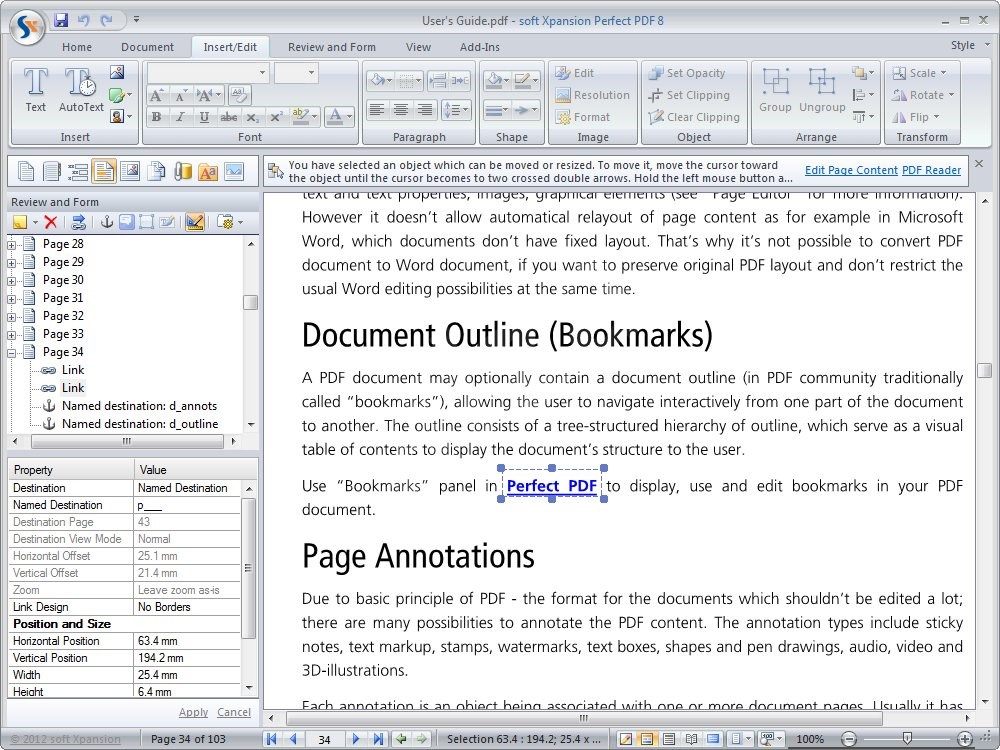Viewport: 1000px width, 750px height.
Task: Click the link tool icon in Review toolbar
Action: pos(78,222)
